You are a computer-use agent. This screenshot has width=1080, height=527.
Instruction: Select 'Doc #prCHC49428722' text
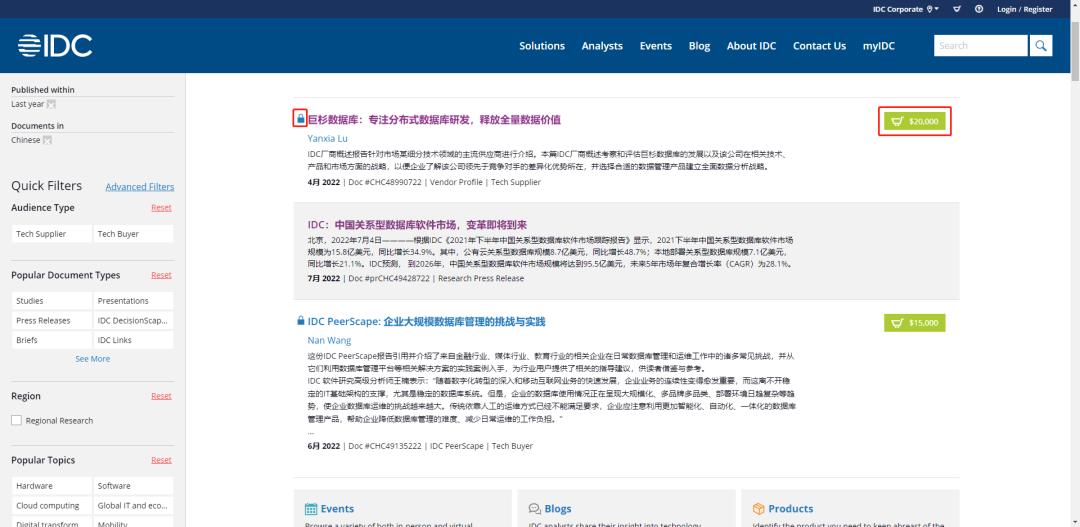pyautogui.click(x=389, y=278)
